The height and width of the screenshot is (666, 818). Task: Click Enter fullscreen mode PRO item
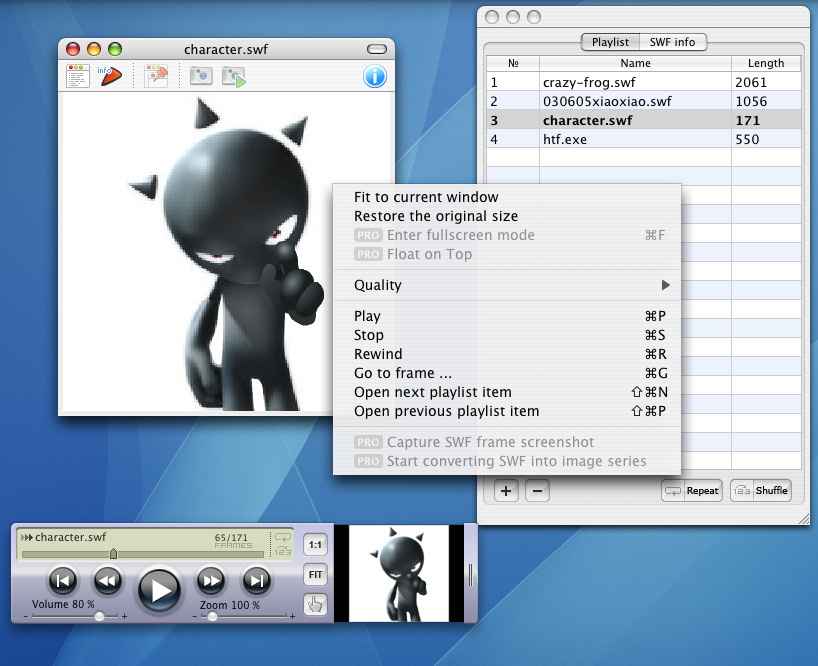[507, 235]
